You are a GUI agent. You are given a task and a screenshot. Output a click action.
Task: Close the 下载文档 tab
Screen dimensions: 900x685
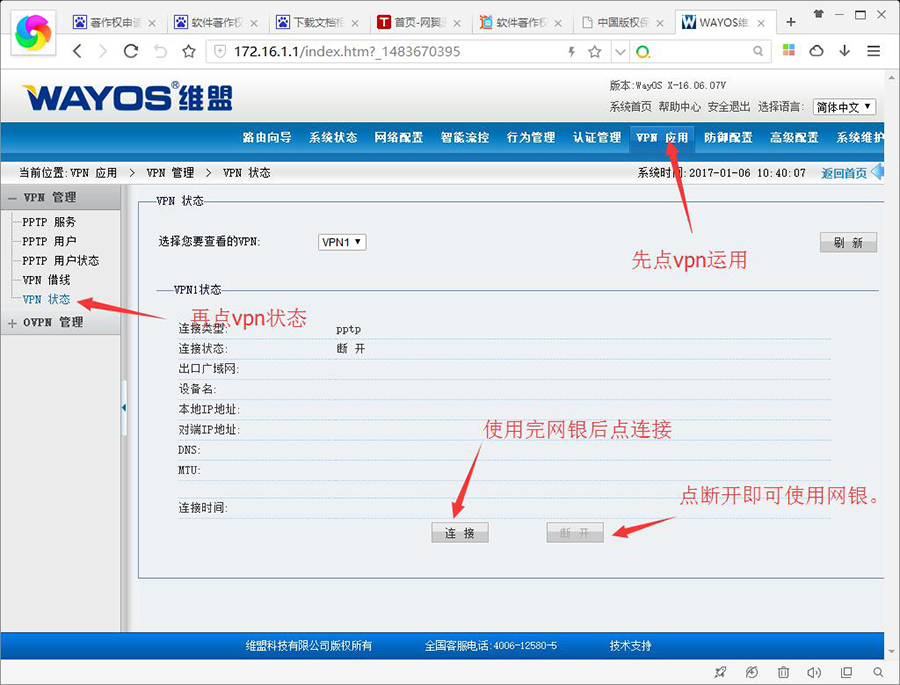(x=355, y=23)
